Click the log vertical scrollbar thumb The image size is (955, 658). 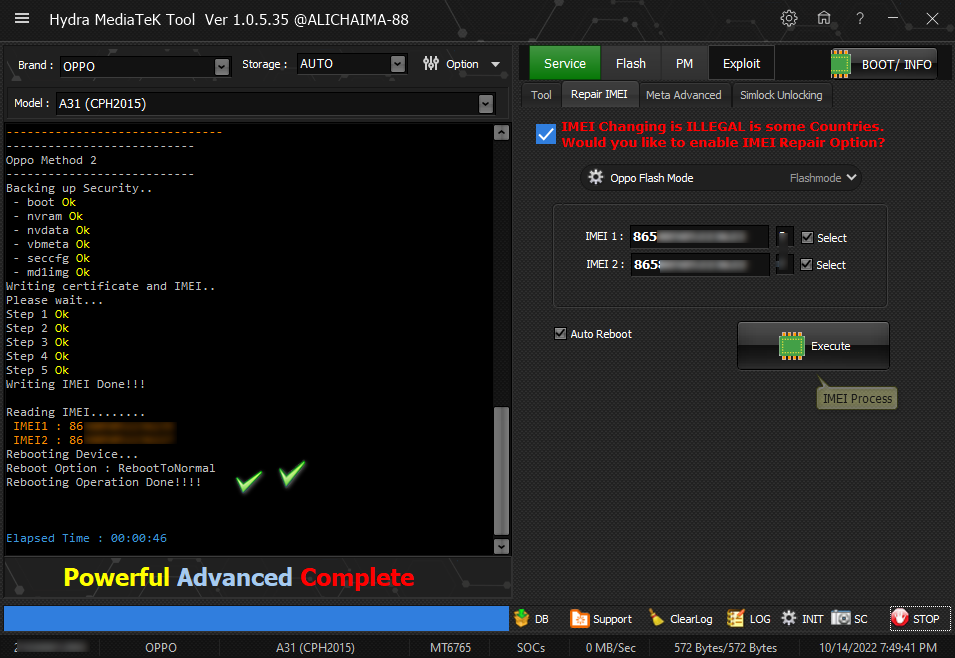tap(501, 470)
